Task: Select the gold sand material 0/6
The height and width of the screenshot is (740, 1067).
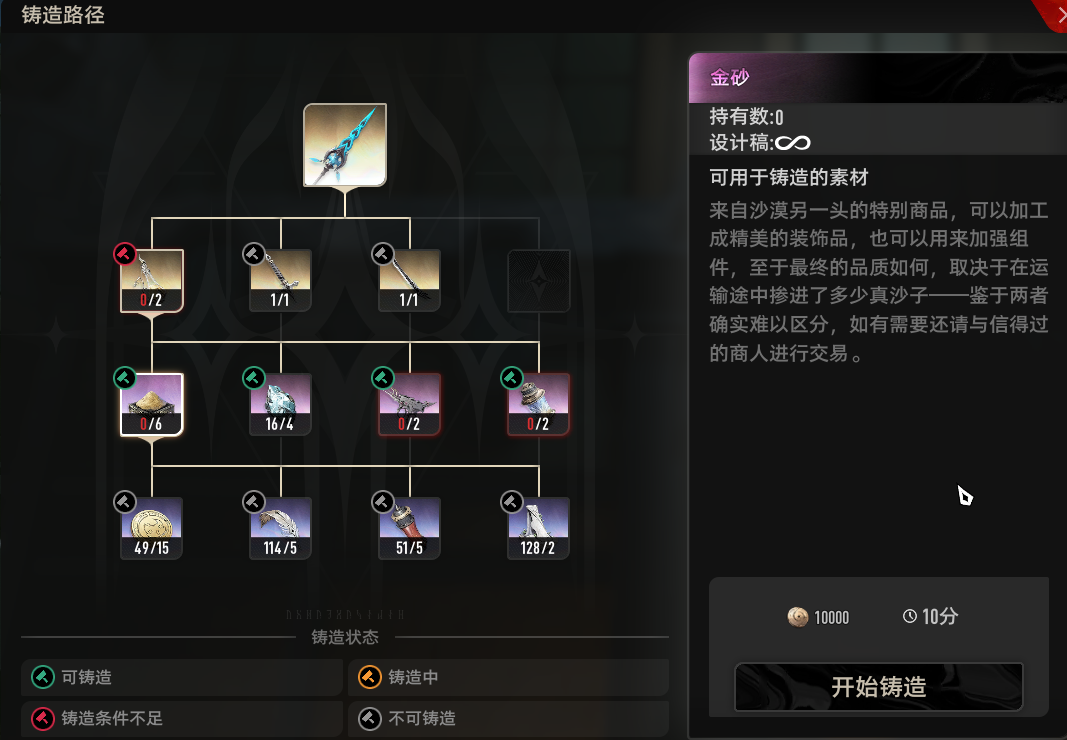Action: tap(152, 404)
